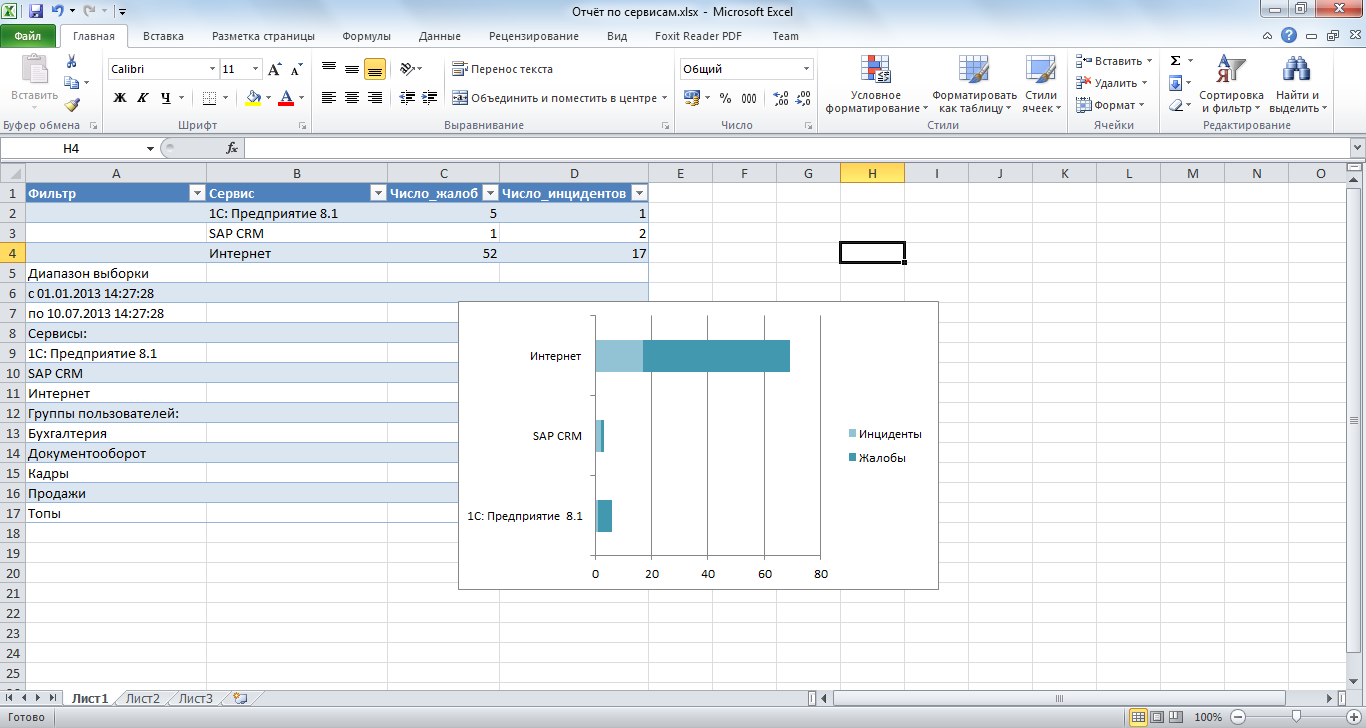Switch to the Лист2 sheet tab
The height and width of the screenshot is (728, 1366).
142,699
